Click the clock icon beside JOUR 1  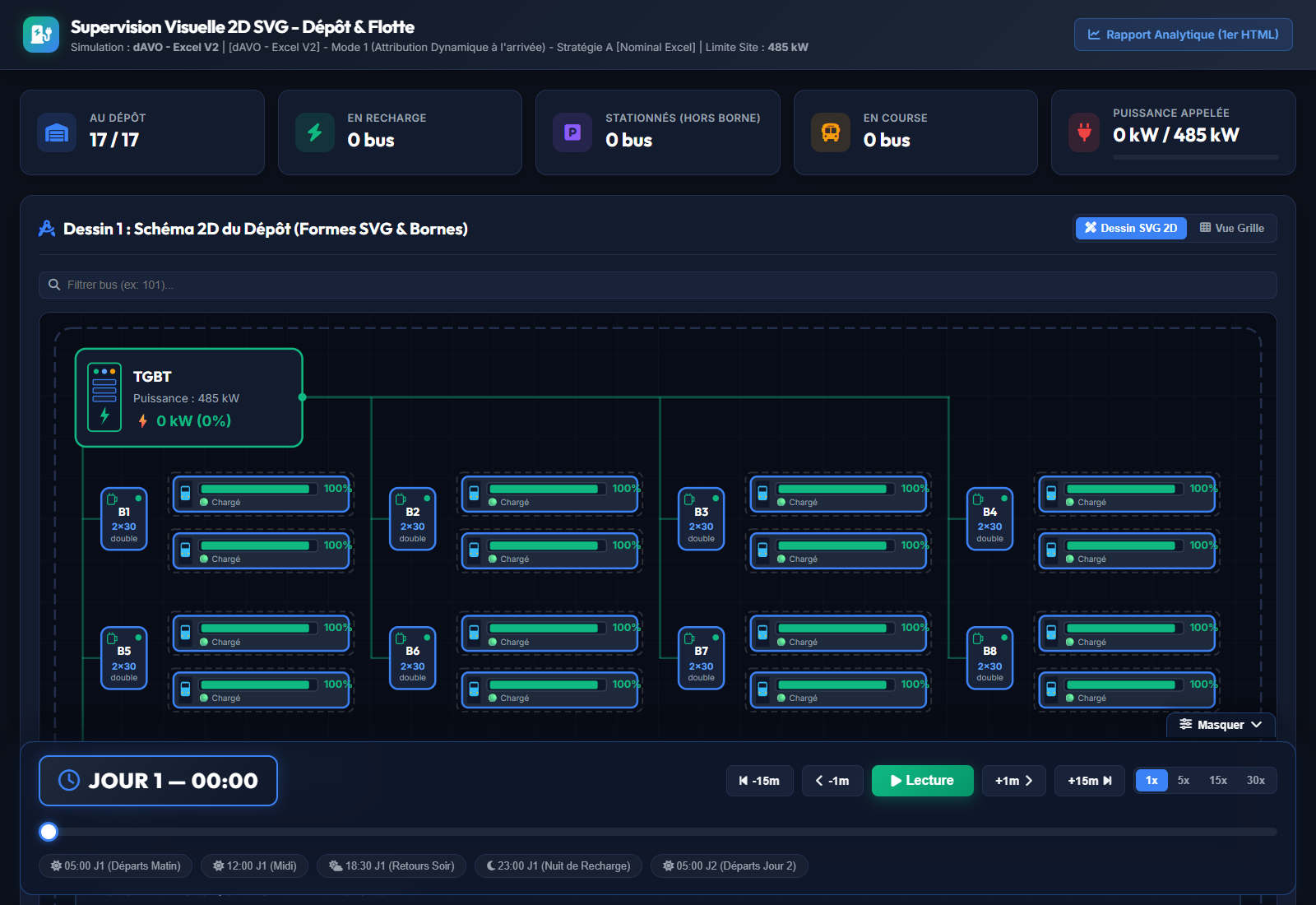pyautogui.click(x=69, y=780)
